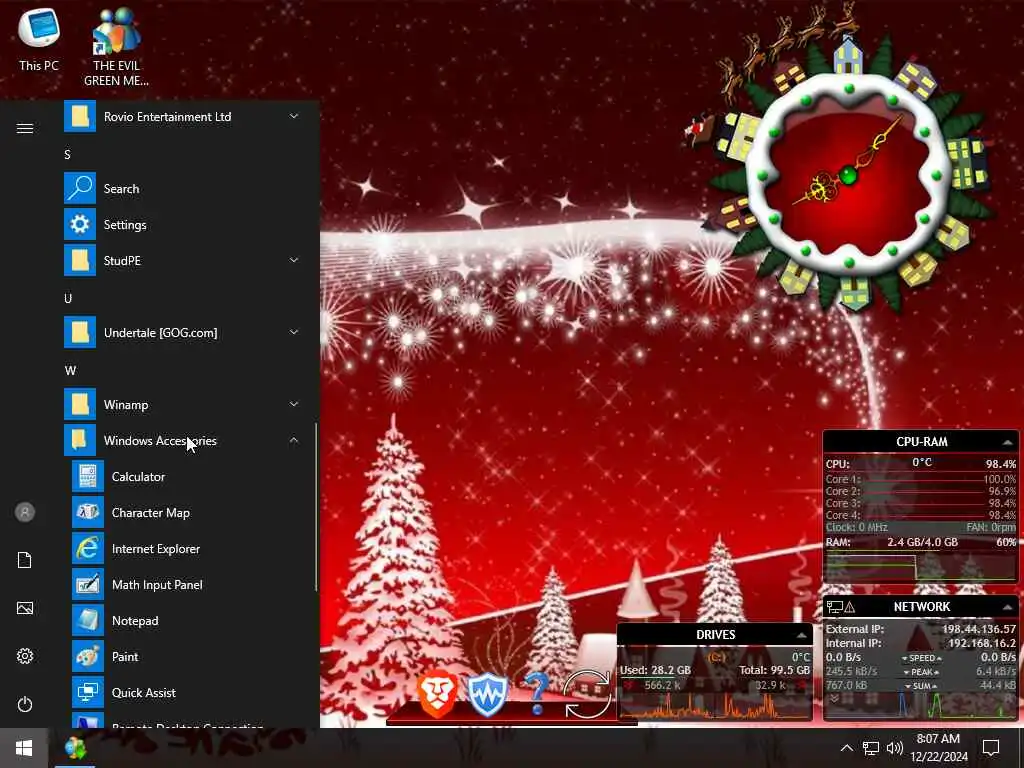Select the This PC desktop icon
The image size is (1024, 768).
[x=39, y=39]
